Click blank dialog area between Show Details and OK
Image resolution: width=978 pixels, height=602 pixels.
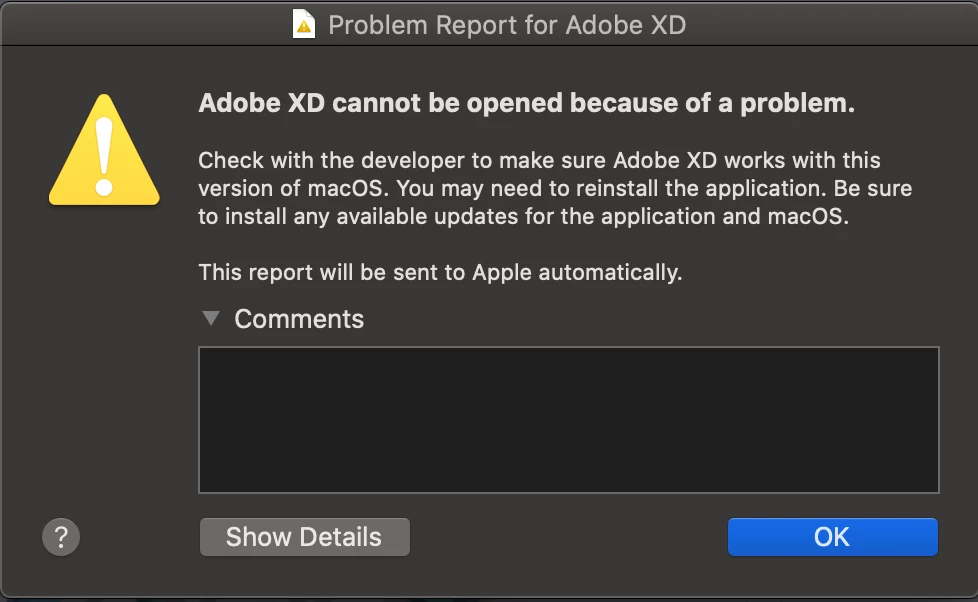(x=568, y=536)
